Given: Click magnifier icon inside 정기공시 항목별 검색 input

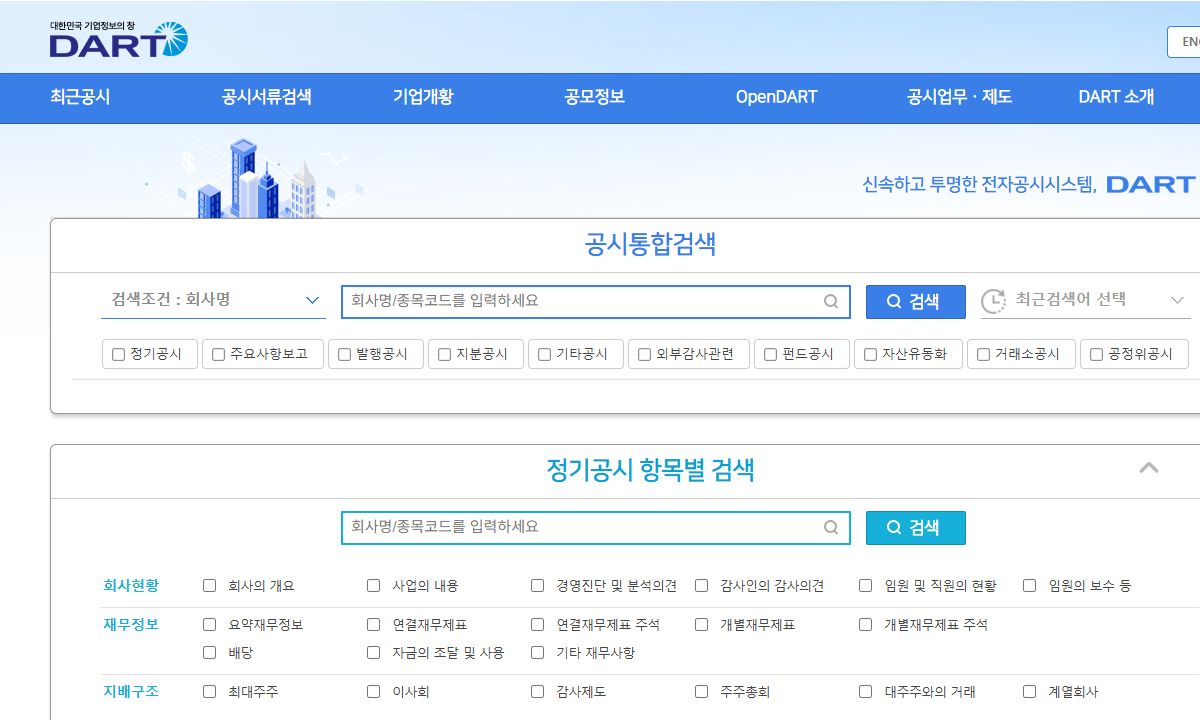Looking at the screenshot, I should point(831,527).
